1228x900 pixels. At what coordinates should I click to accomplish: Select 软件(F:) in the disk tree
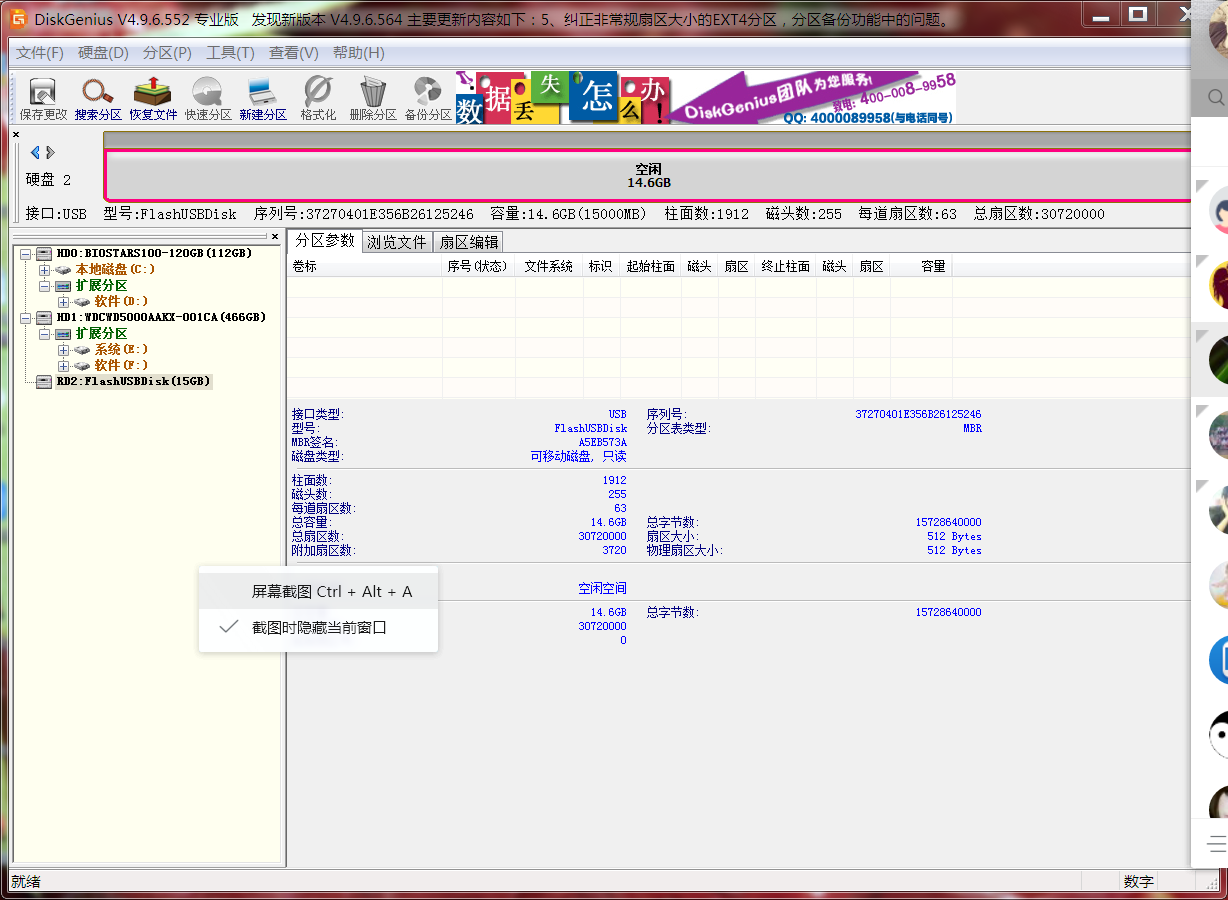point(121,365)
